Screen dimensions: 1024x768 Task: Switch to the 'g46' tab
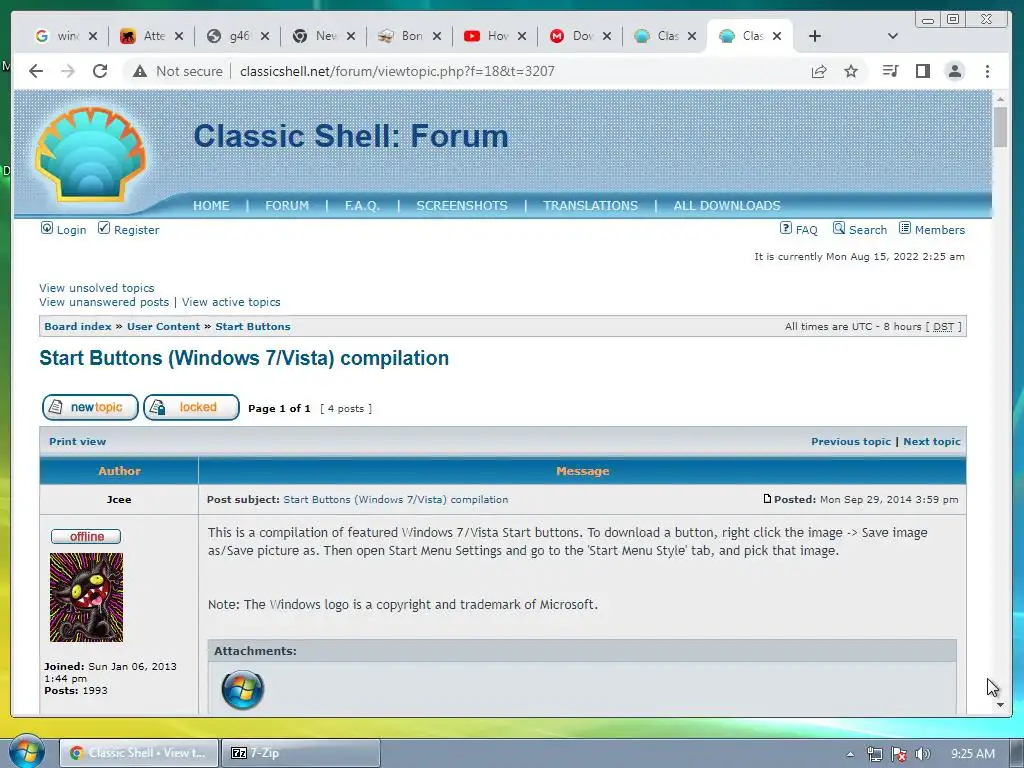236,36
